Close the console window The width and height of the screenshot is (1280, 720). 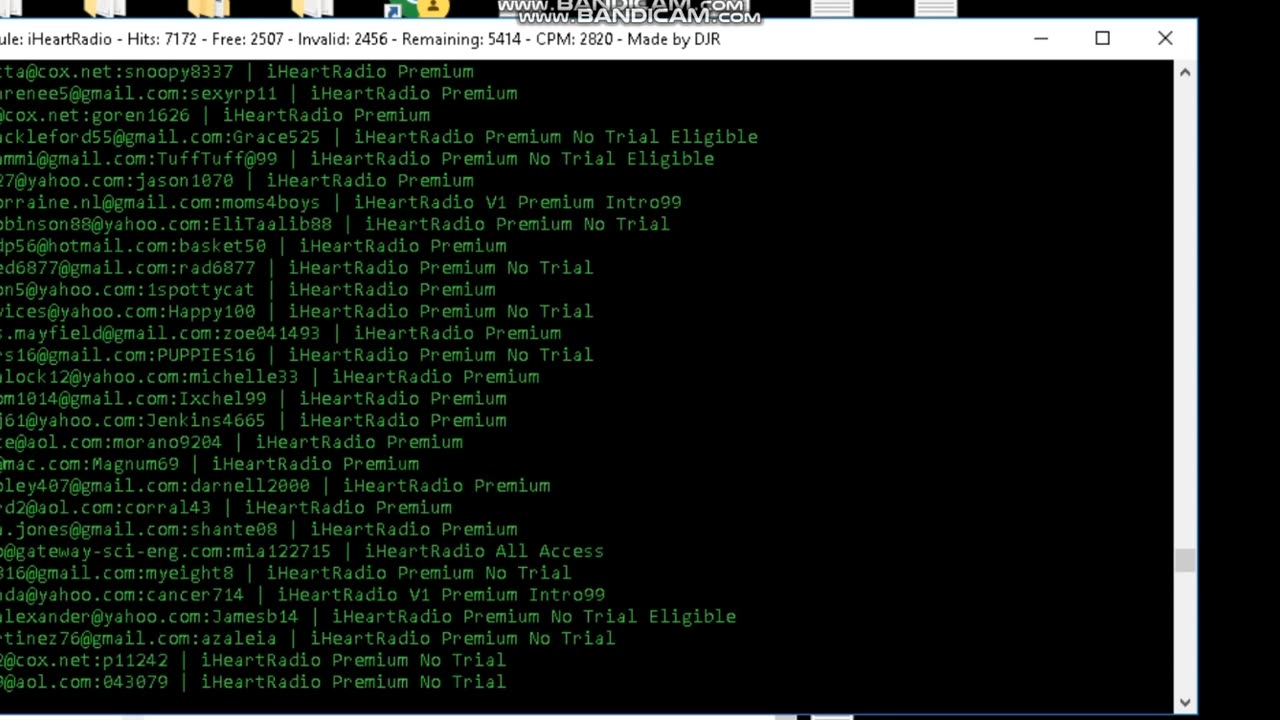point(1165,39)
